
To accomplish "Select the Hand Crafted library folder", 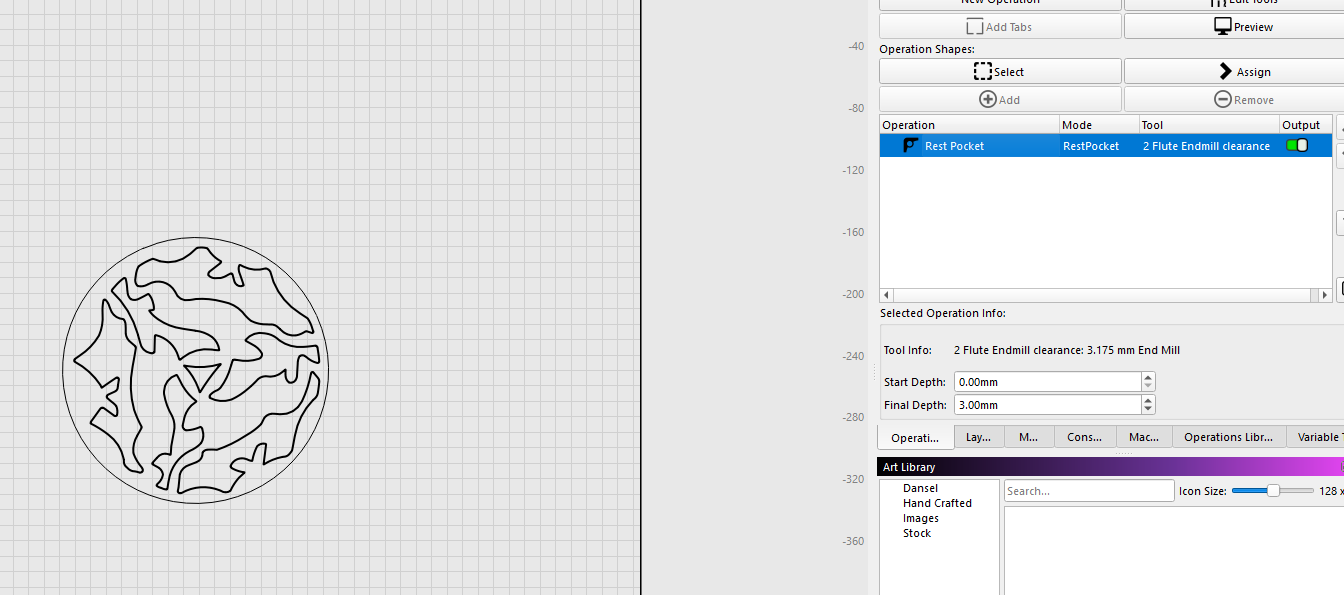I will click(937, 504).
